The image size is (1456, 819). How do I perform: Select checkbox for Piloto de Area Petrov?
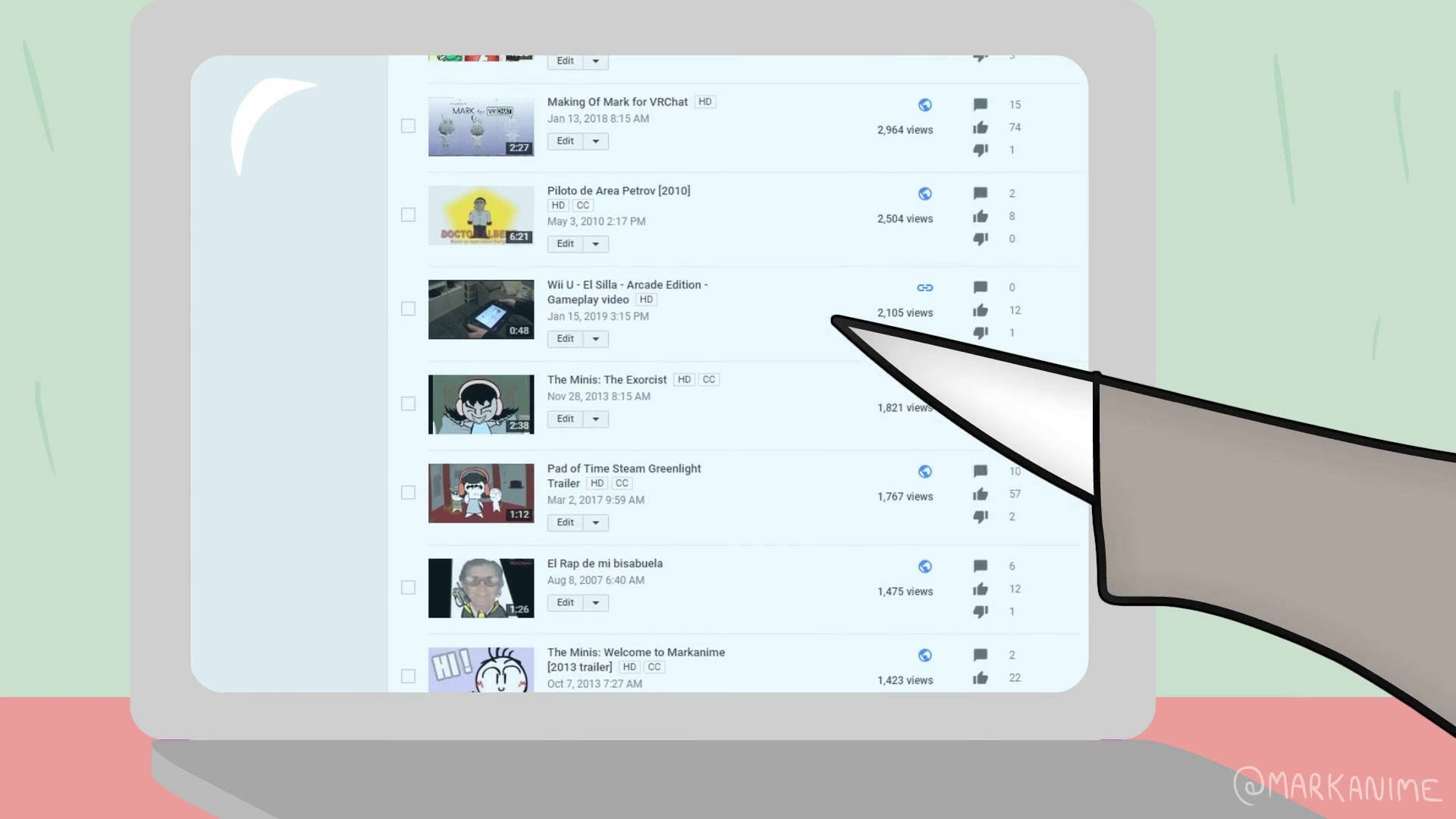[408, 215]
